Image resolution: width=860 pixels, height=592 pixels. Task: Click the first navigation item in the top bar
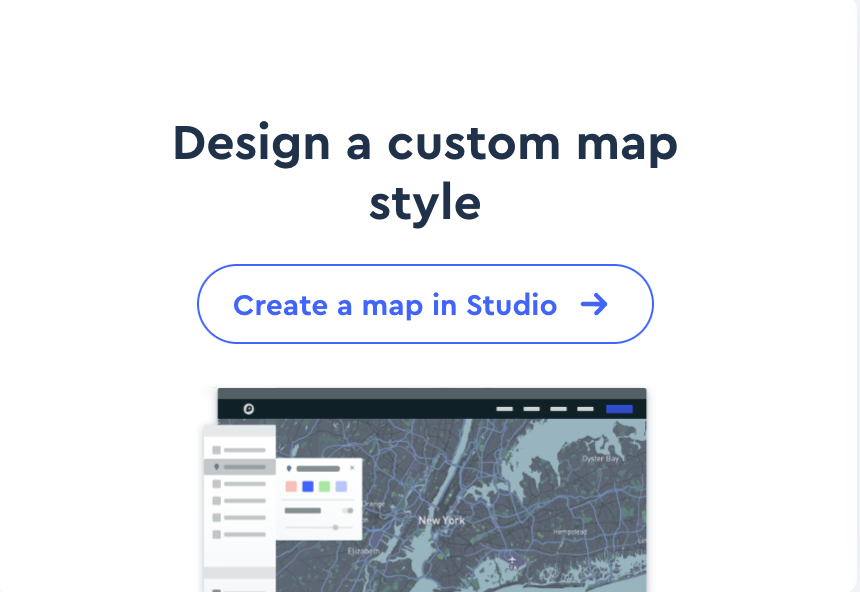pos(504,409)
